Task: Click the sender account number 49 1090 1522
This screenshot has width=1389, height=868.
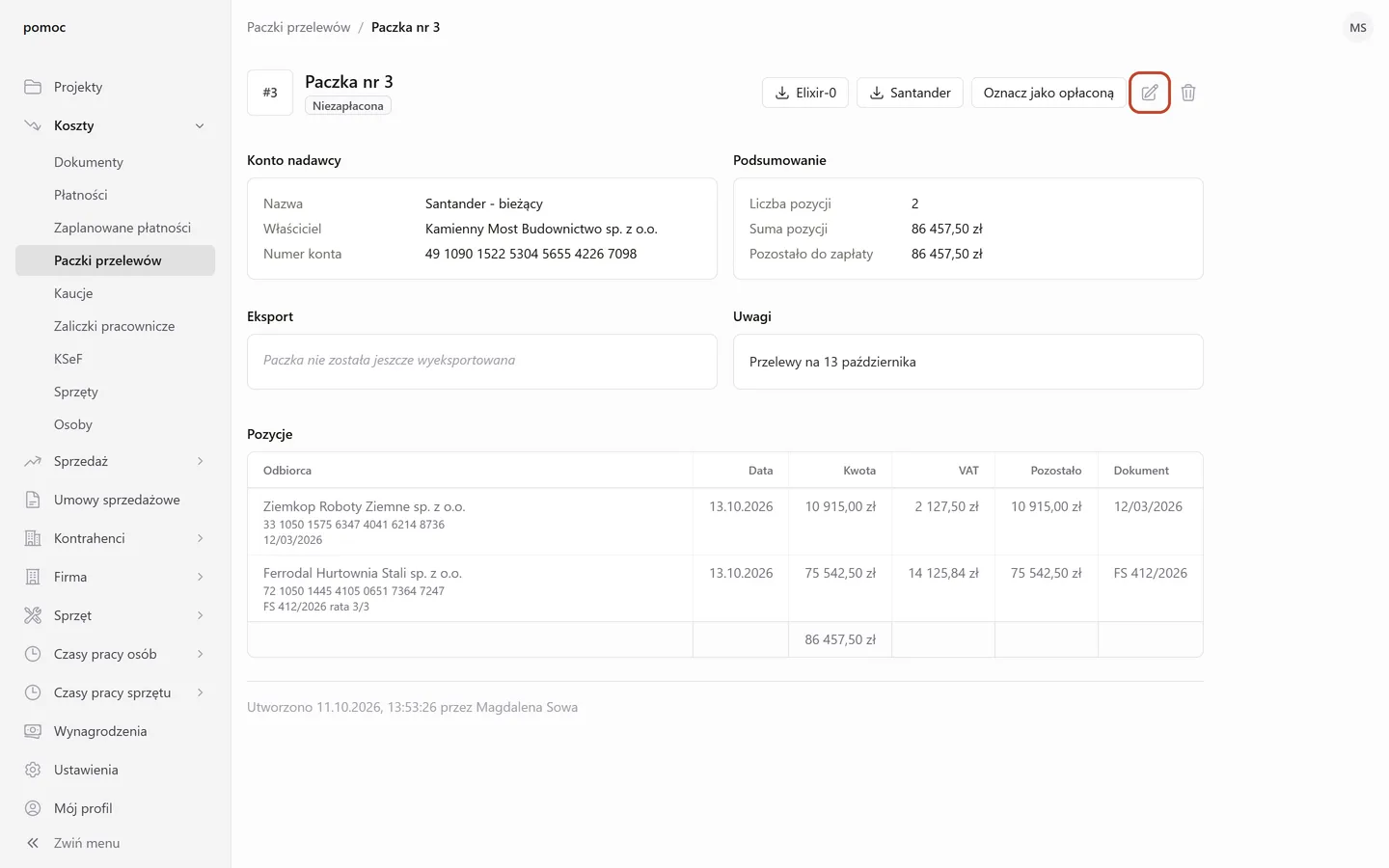Action: [531, 254]
